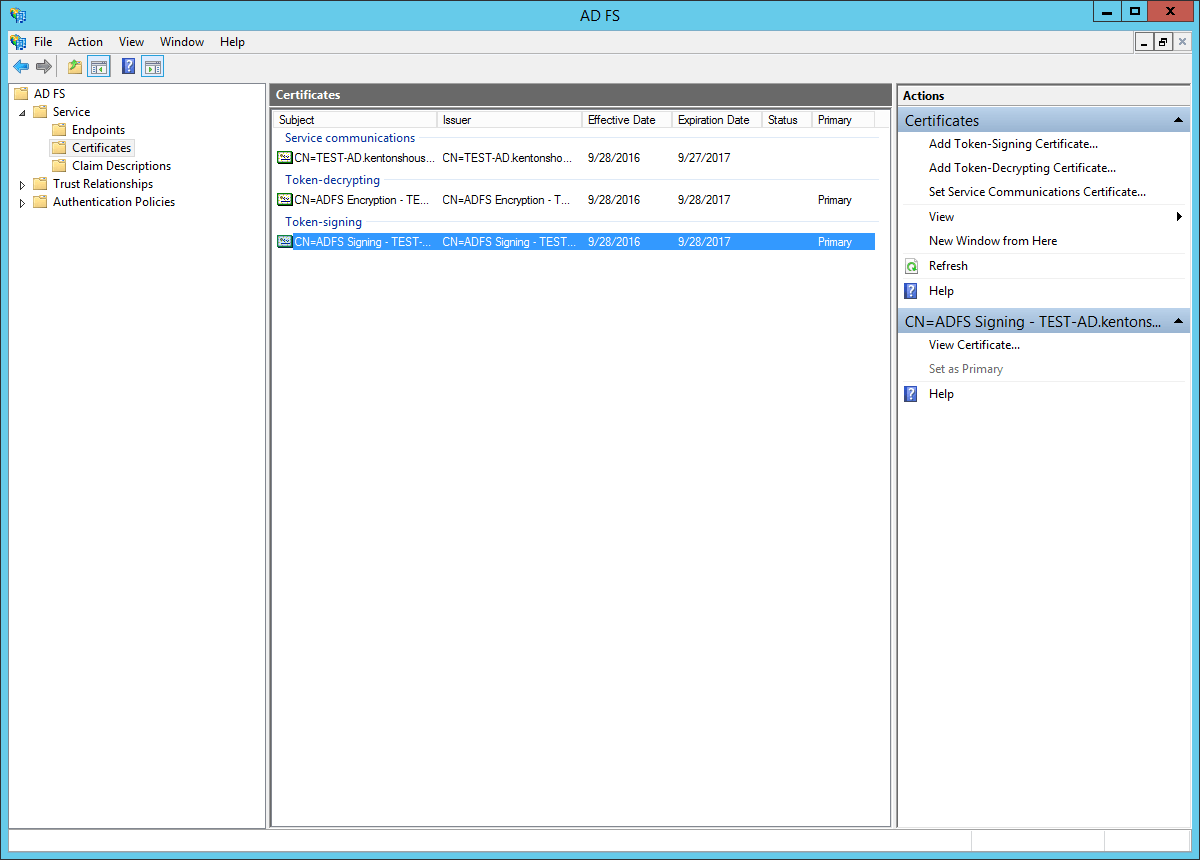Click the AD FS root folder icon
This screenshot has width=1200, height=860.
pyautogui.click(x=21, y=94)
